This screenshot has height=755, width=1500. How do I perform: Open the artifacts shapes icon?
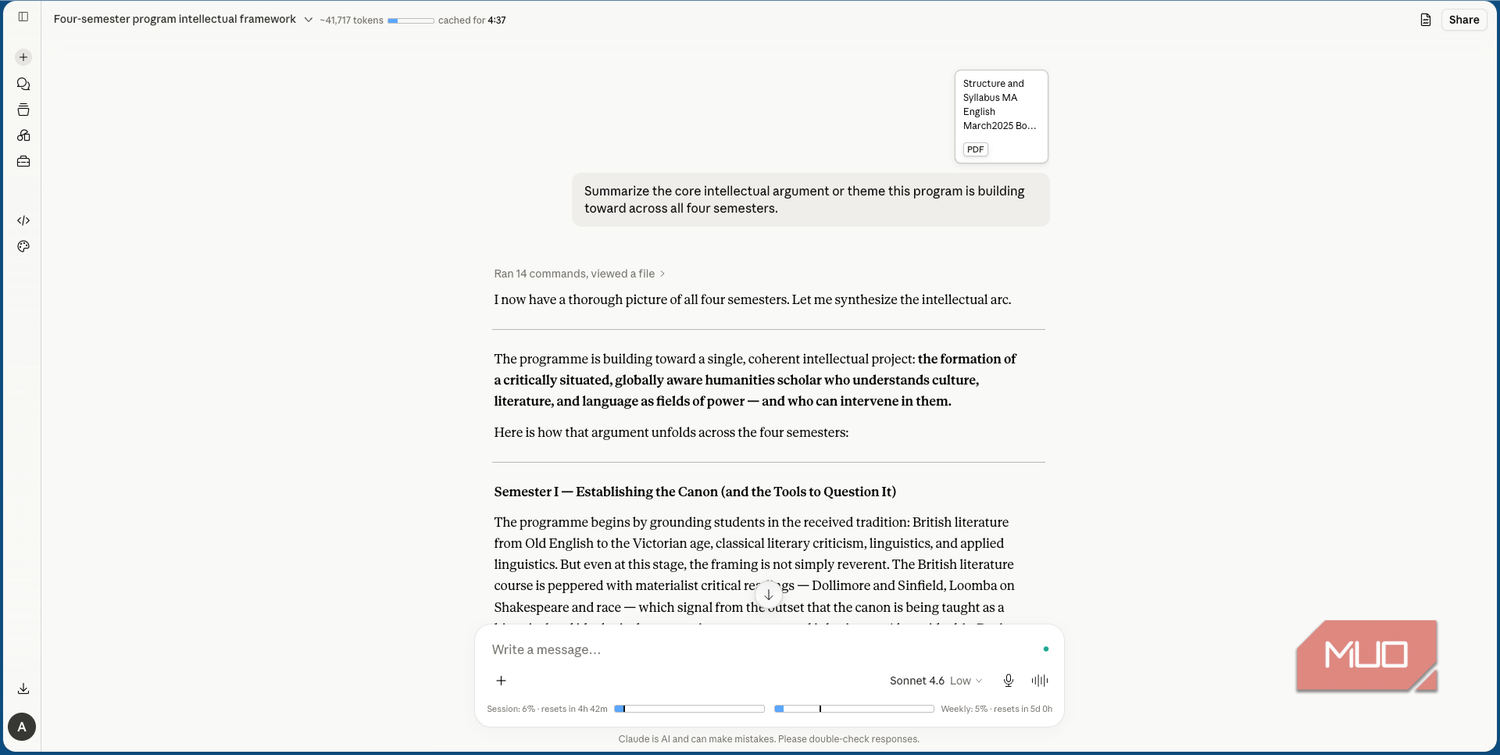(x=23, y=135)
